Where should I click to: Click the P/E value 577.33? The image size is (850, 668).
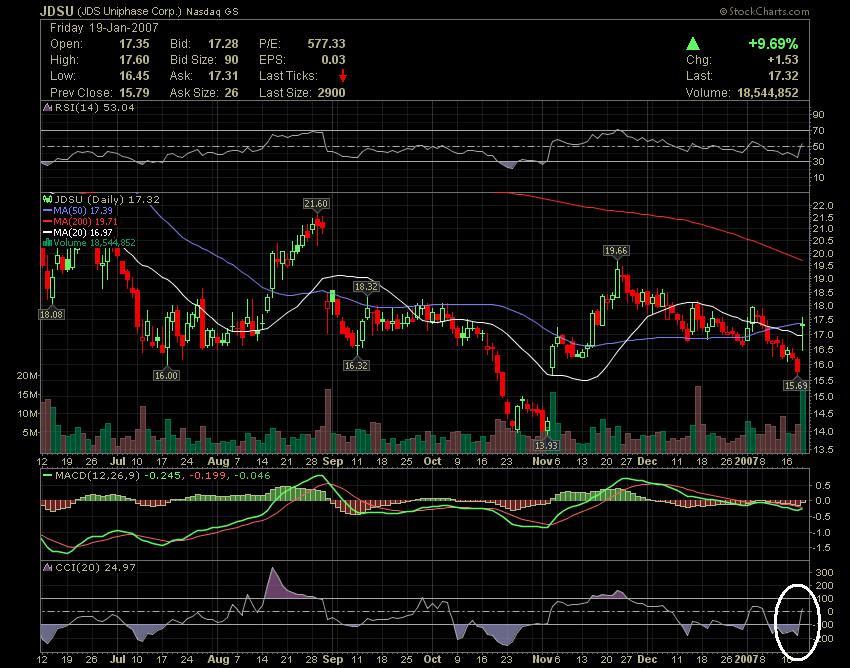[x=326, y=44]
